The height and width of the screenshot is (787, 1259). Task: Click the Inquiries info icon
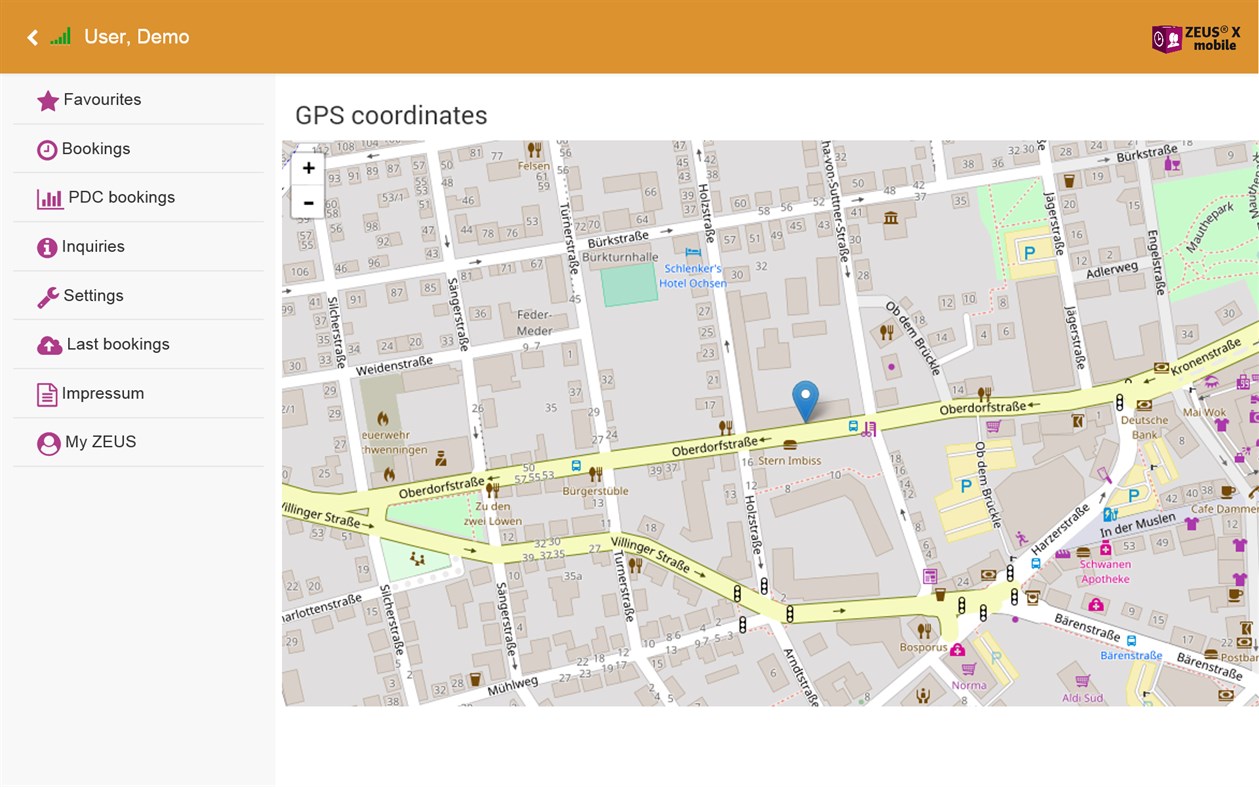point(47,247)
